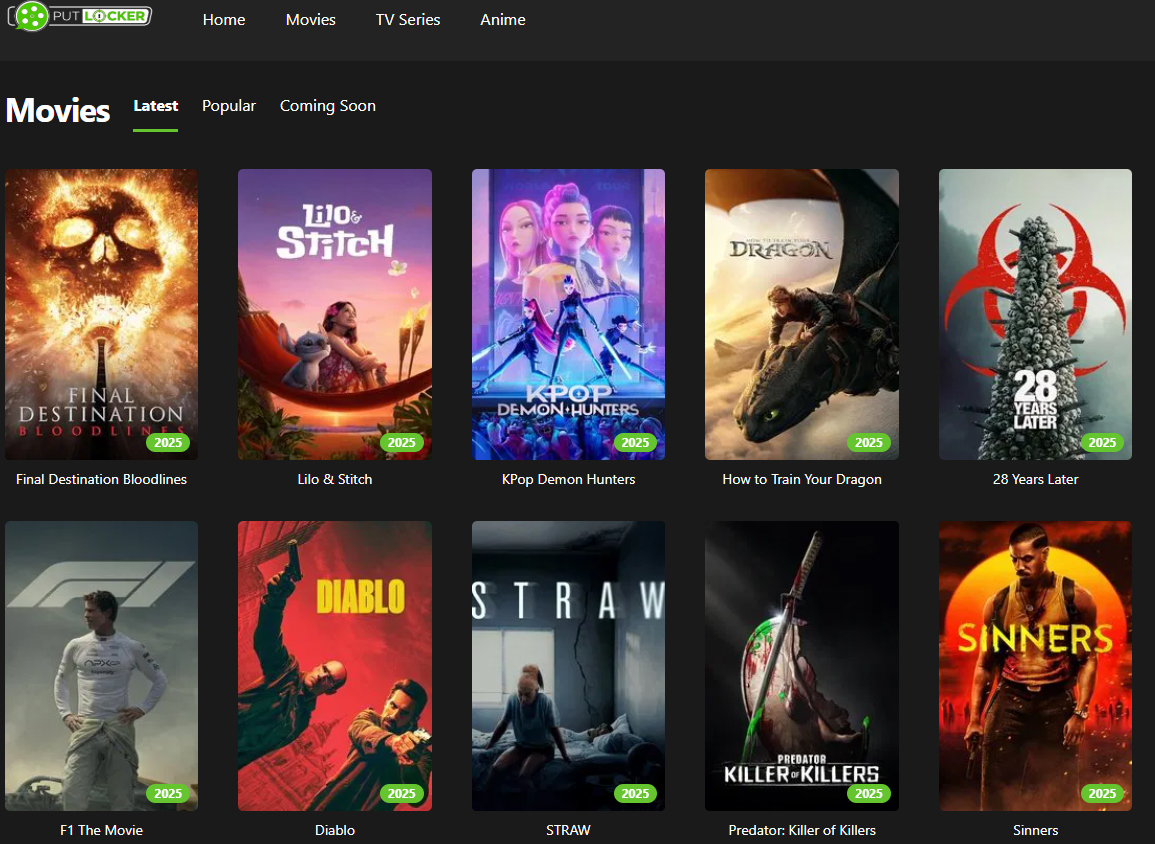
Task: Click 2025 badge on How to Train Your Dragon
Action: pos(868,442)
